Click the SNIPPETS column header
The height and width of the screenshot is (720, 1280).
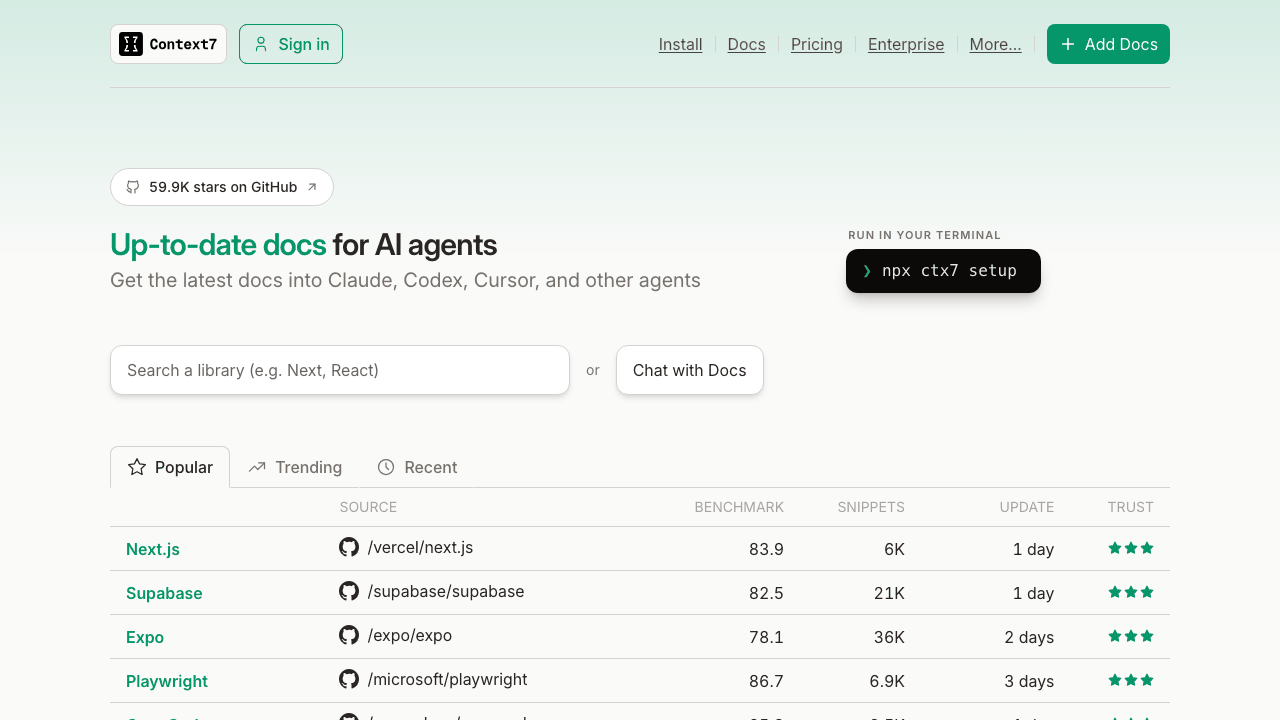(871, 507)
